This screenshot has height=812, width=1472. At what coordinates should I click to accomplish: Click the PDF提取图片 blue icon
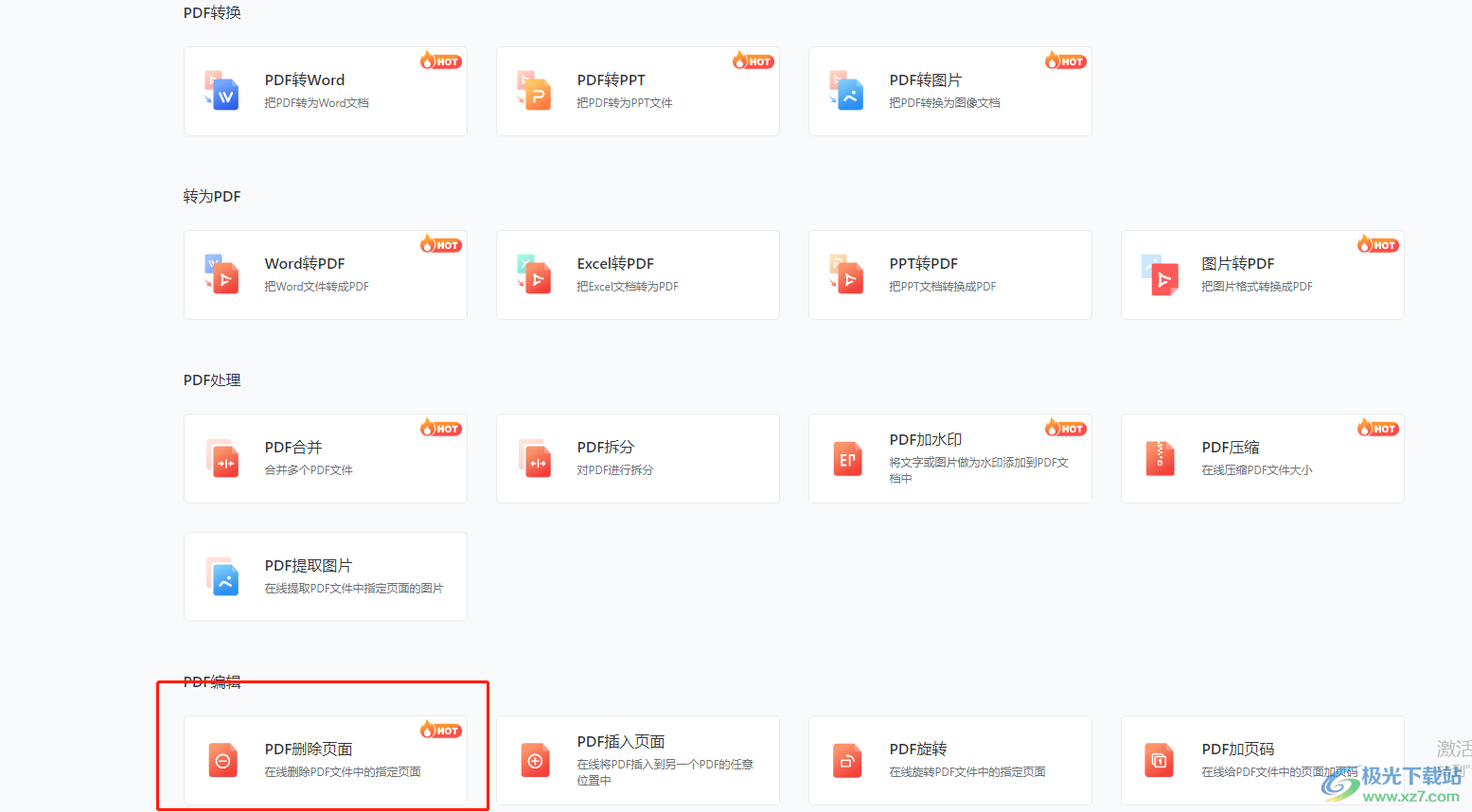coord(222,576)
